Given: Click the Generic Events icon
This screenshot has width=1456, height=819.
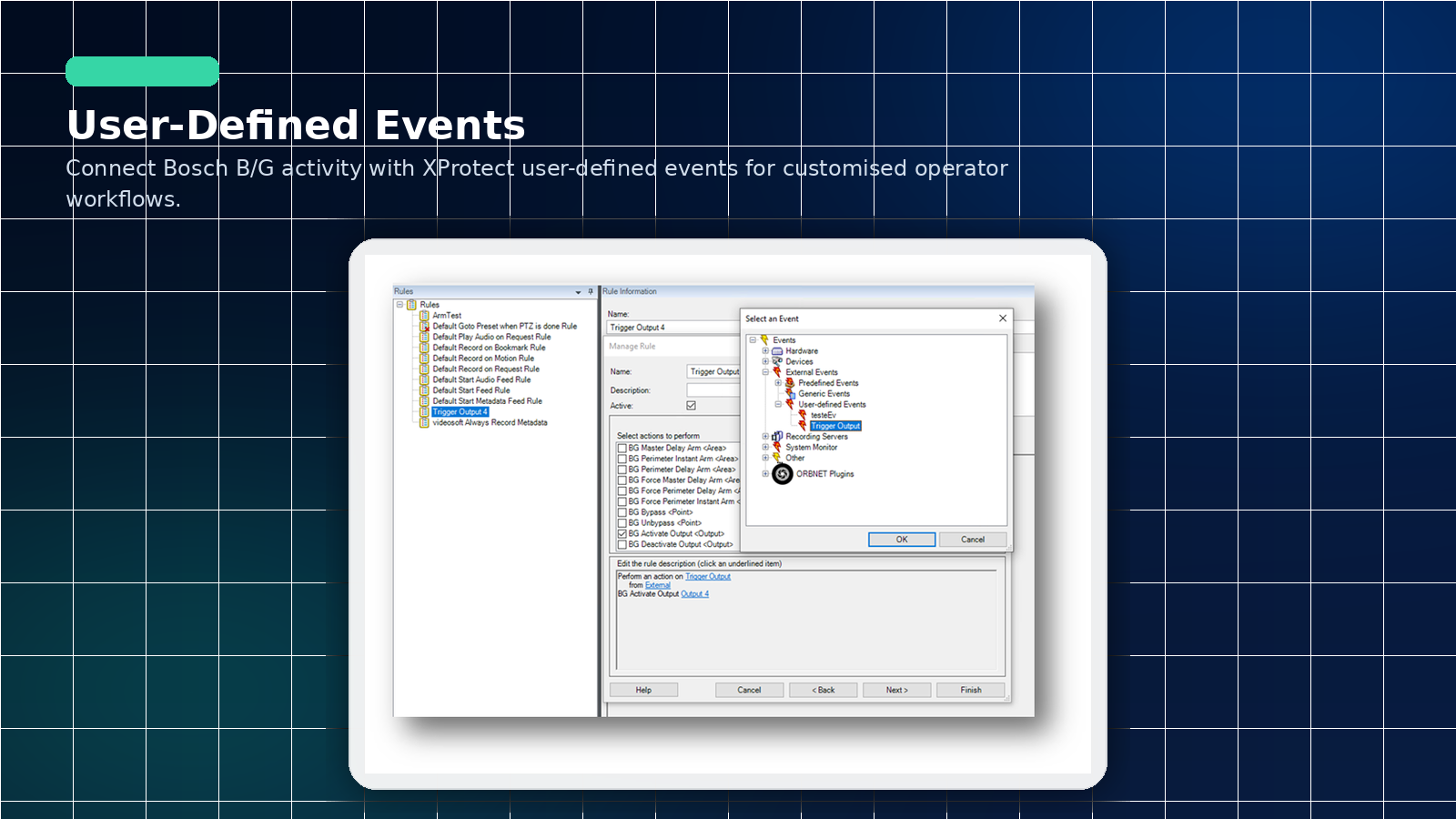Looking at the screenshot, I should 790,394.
